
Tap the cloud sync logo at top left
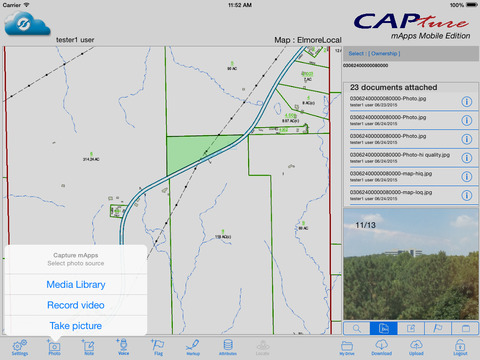27,23
